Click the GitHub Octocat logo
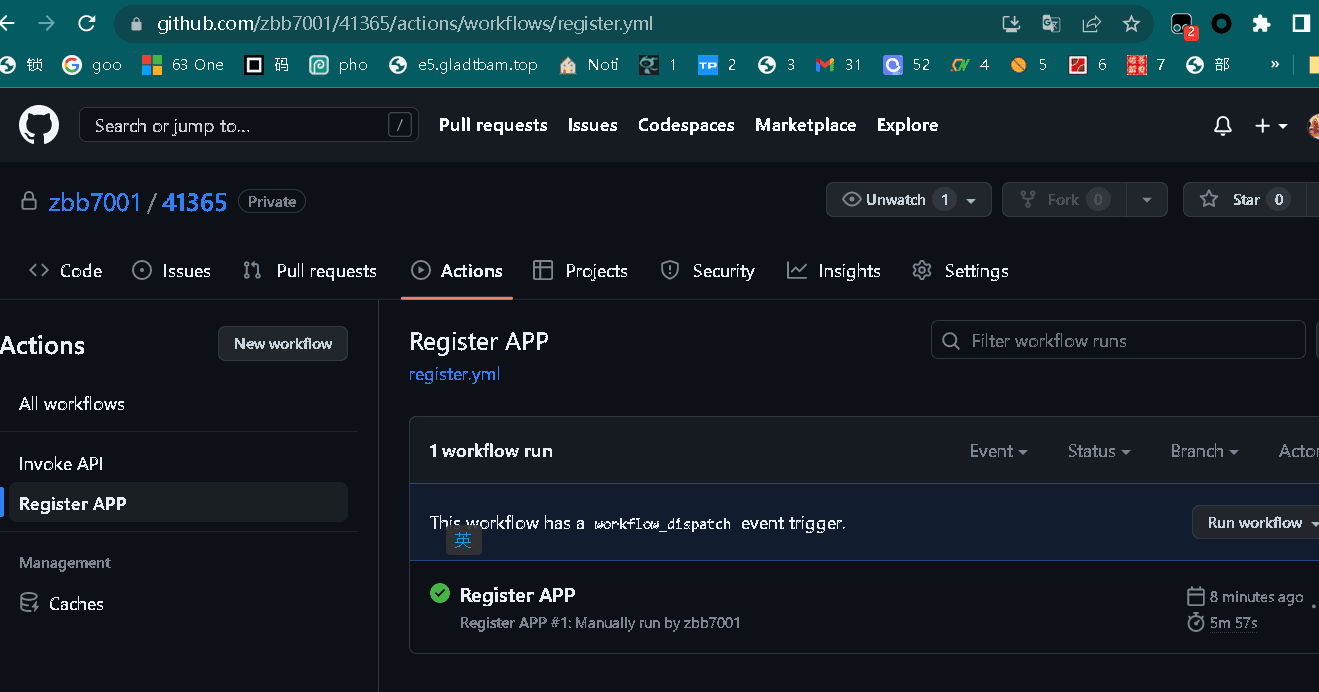The width and height of the screenshot is (1319, 692). point(39,125)
